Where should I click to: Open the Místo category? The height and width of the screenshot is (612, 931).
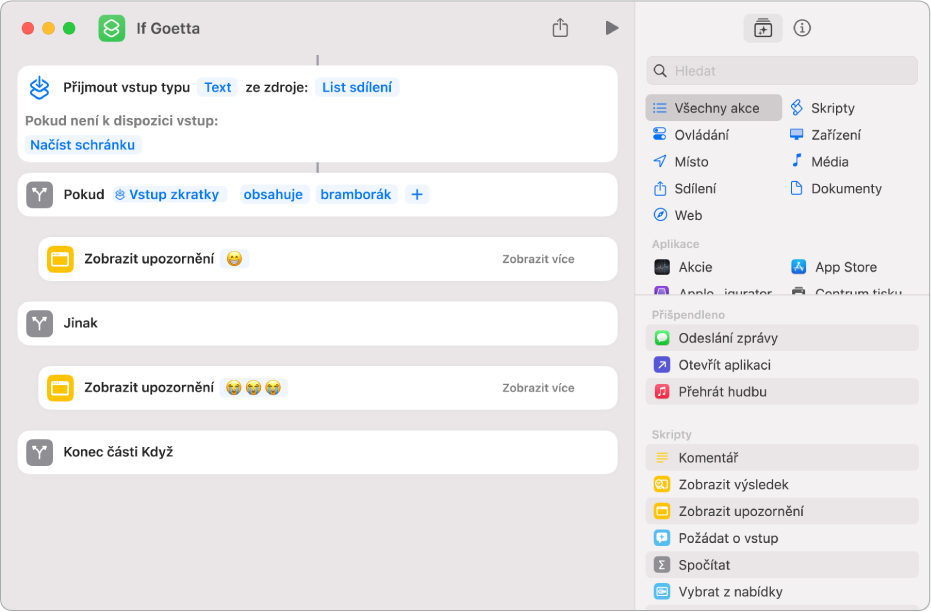tap(680, 161)
